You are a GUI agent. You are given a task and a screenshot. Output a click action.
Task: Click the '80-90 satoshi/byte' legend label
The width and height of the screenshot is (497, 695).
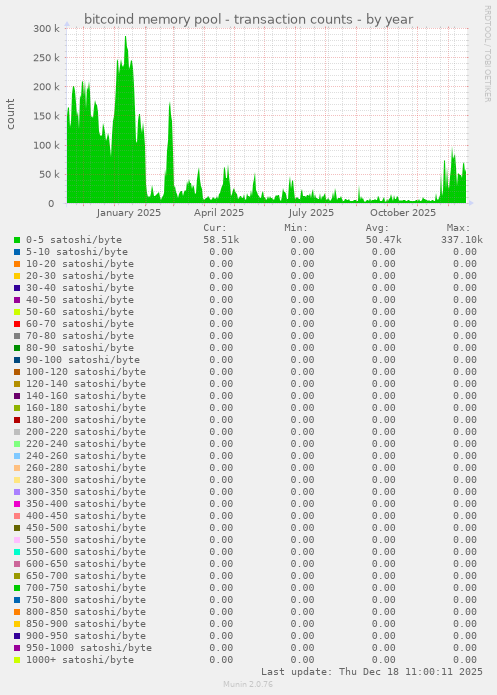coord(80,348)
